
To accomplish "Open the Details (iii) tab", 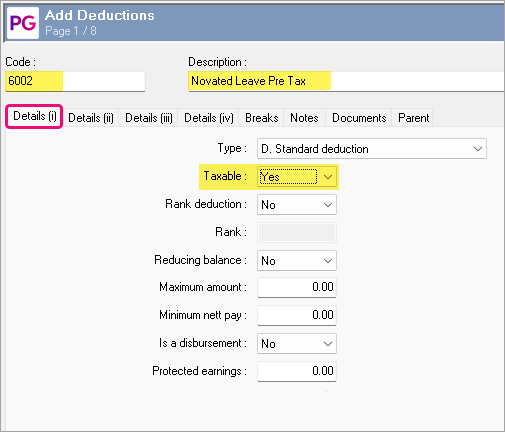I will [x=149, y=118].
